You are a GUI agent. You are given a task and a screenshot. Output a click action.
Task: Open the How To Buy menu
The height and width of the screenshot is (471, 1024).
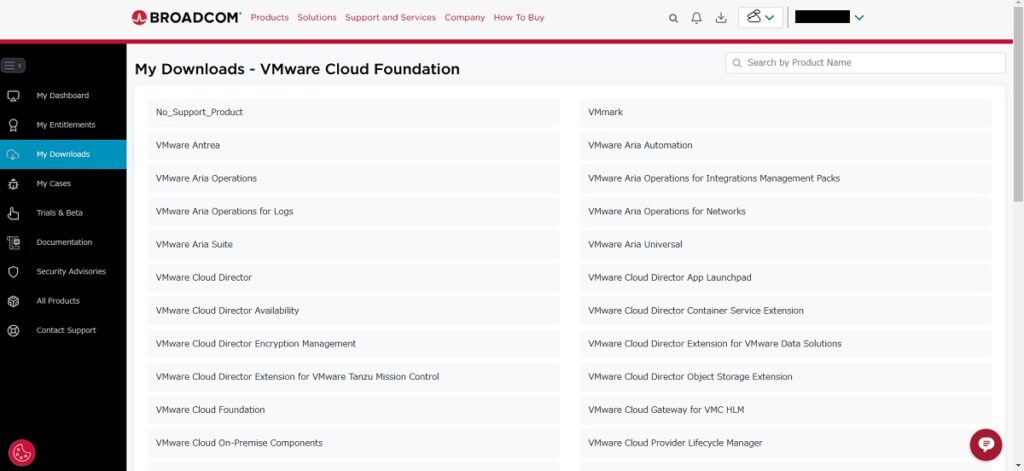pos(519,18)
